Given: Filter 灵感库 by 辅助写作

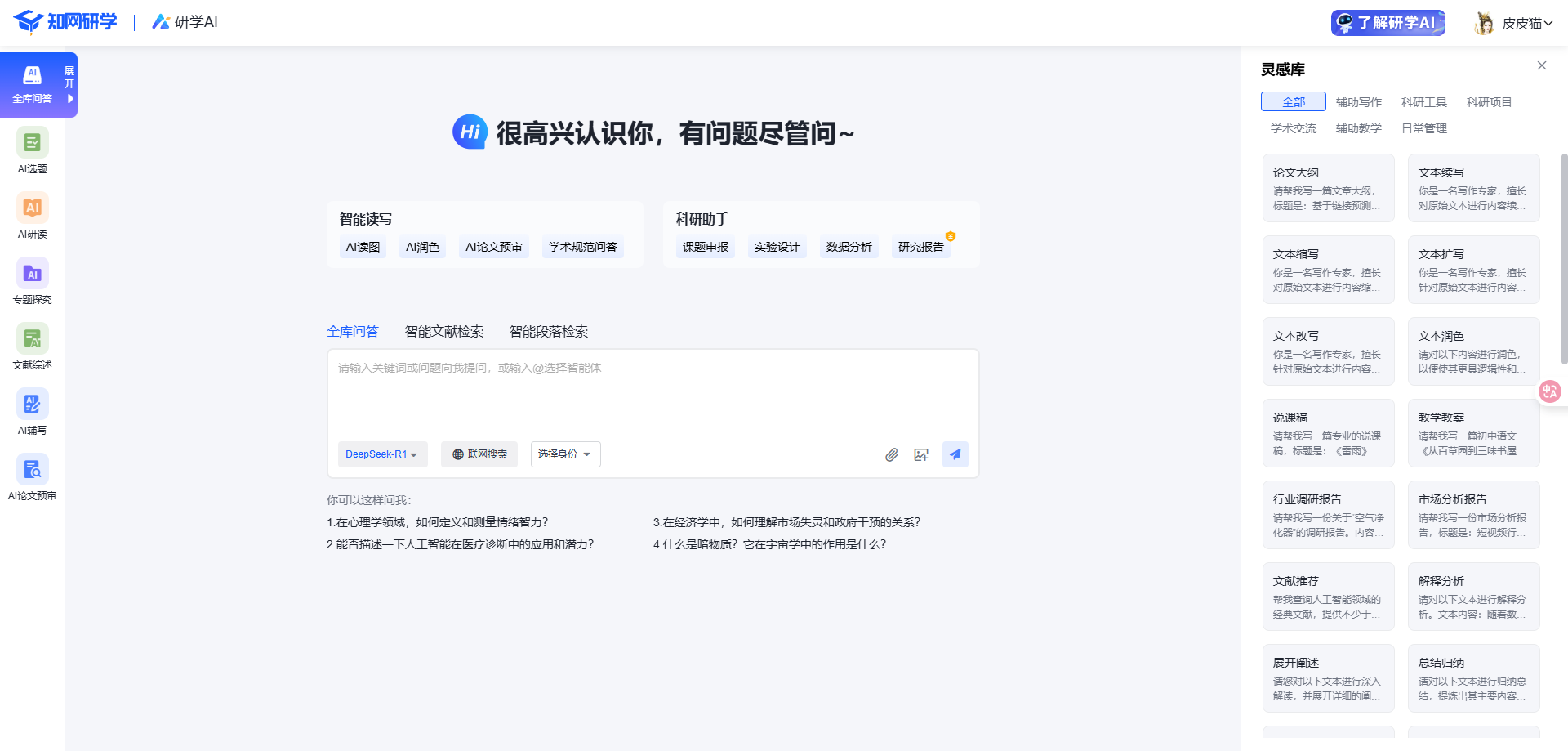Looking at the screenshot, I should 1358,102.
